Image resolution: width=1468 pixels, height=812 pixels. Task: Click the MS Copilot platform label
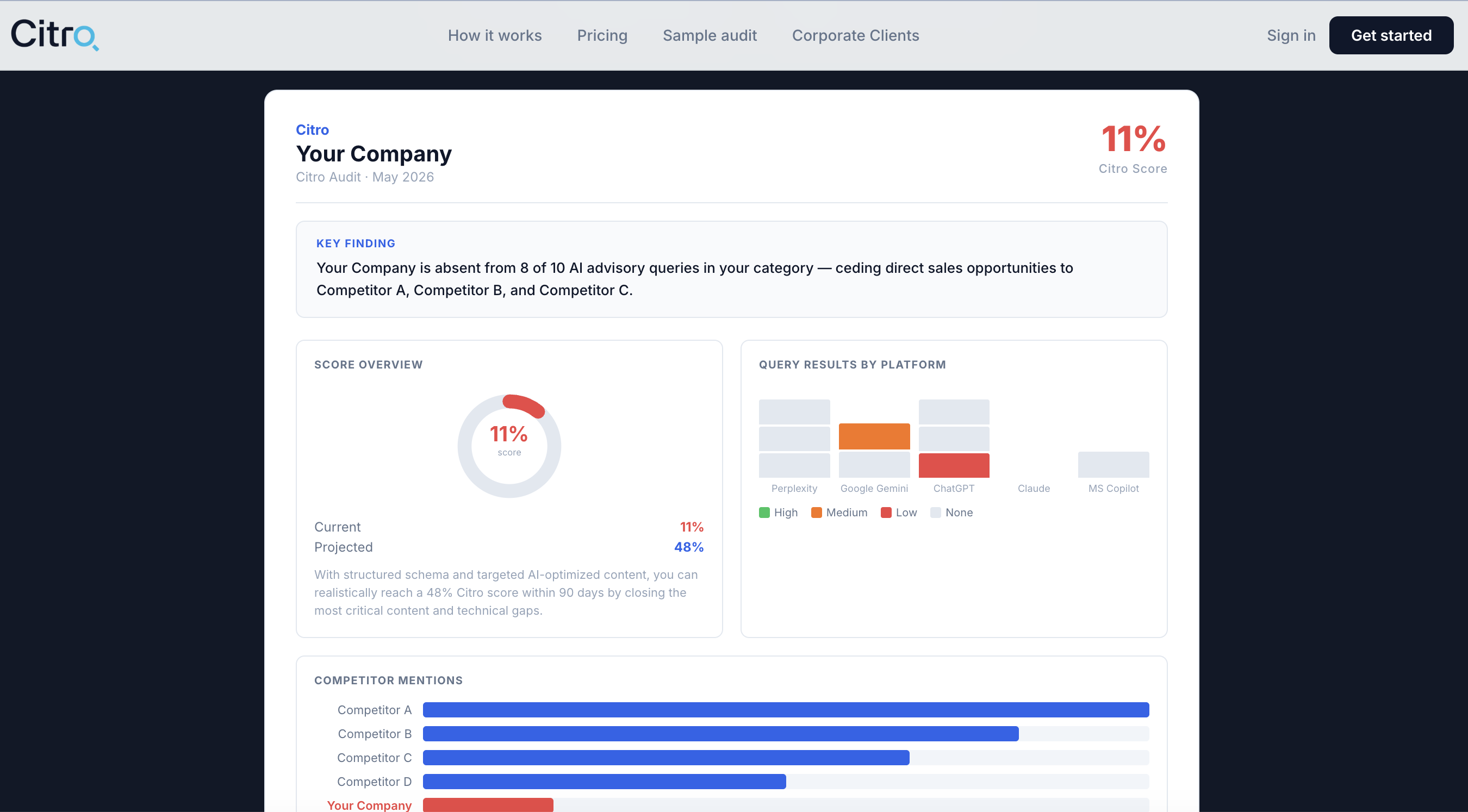tap(1114, 488)
